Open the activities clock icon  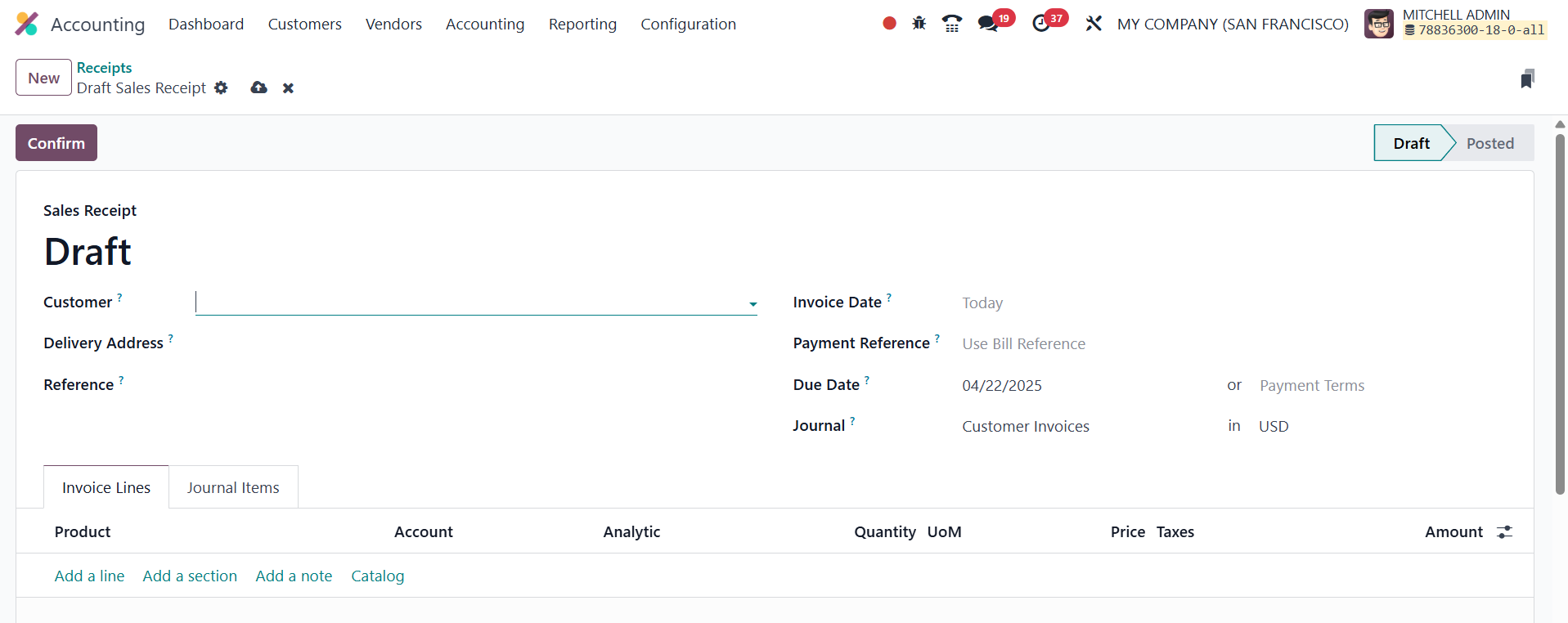(1041, 24)
